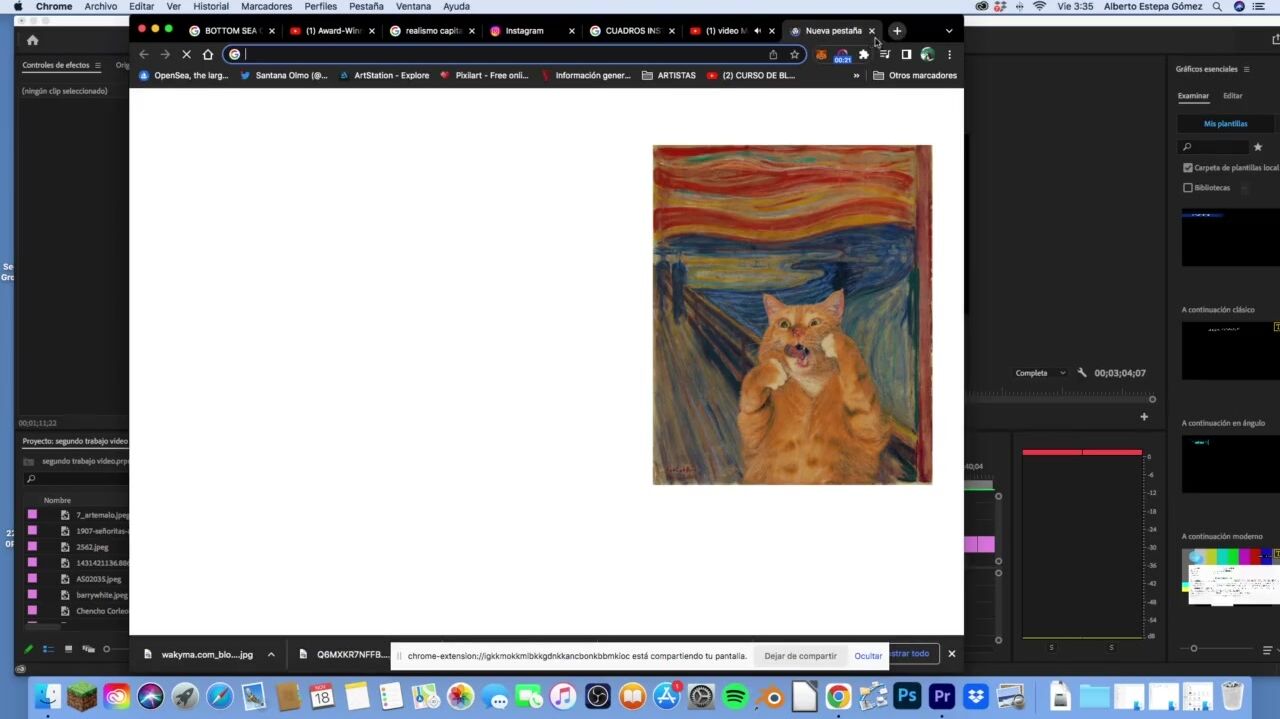The width and height of the screenshot is (1280, 719).
Task: Bookmark this page with the star icon
Action: tap(794, 55)
